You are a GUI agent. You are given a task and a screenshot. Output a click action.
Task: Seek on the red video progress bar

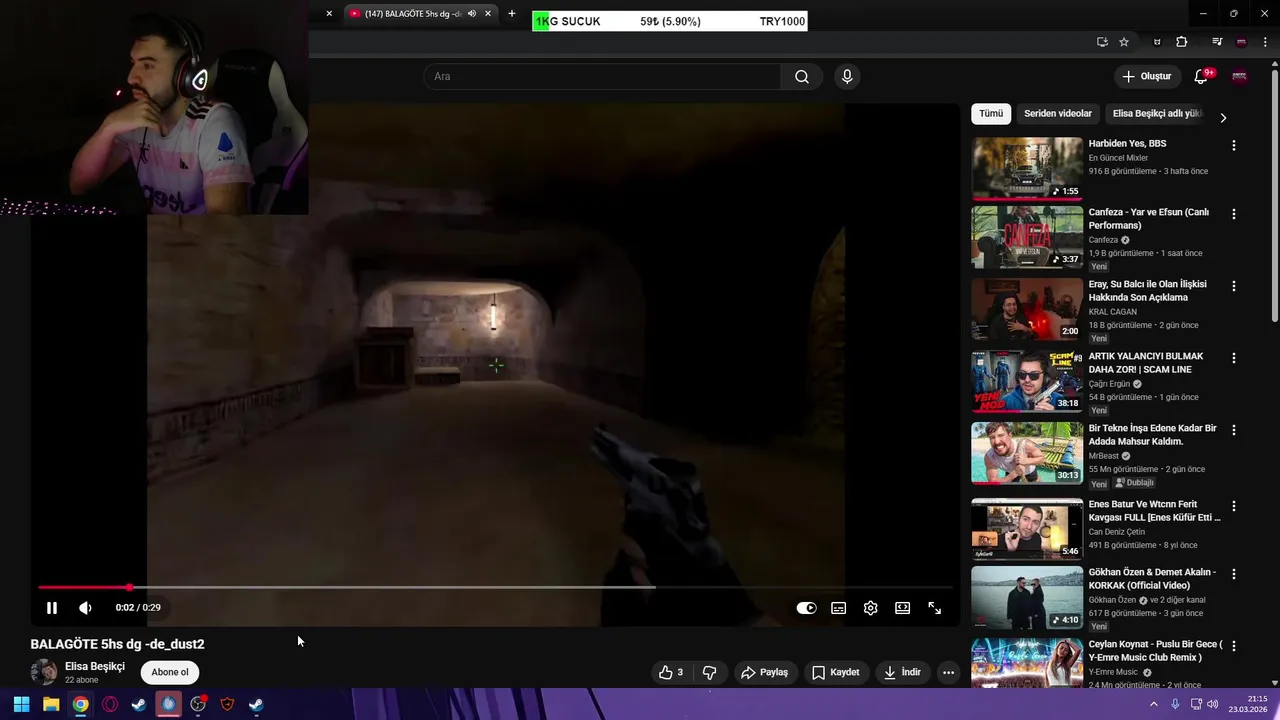coord(495,587)
